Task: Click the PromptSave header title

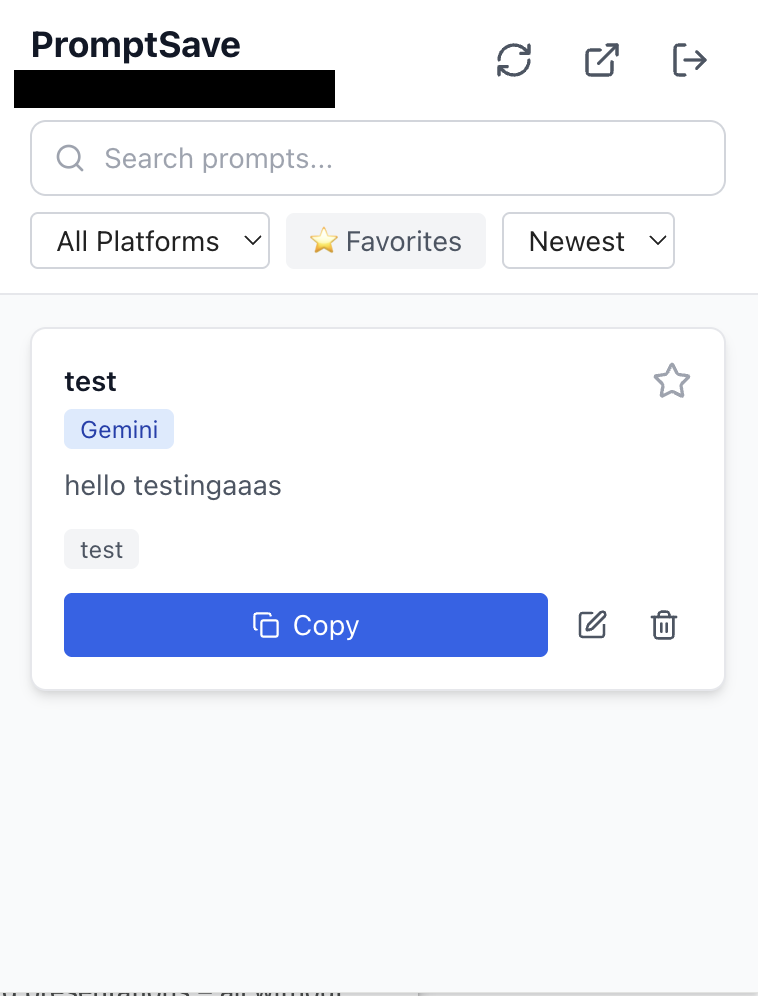Action: tap(136, 45)
